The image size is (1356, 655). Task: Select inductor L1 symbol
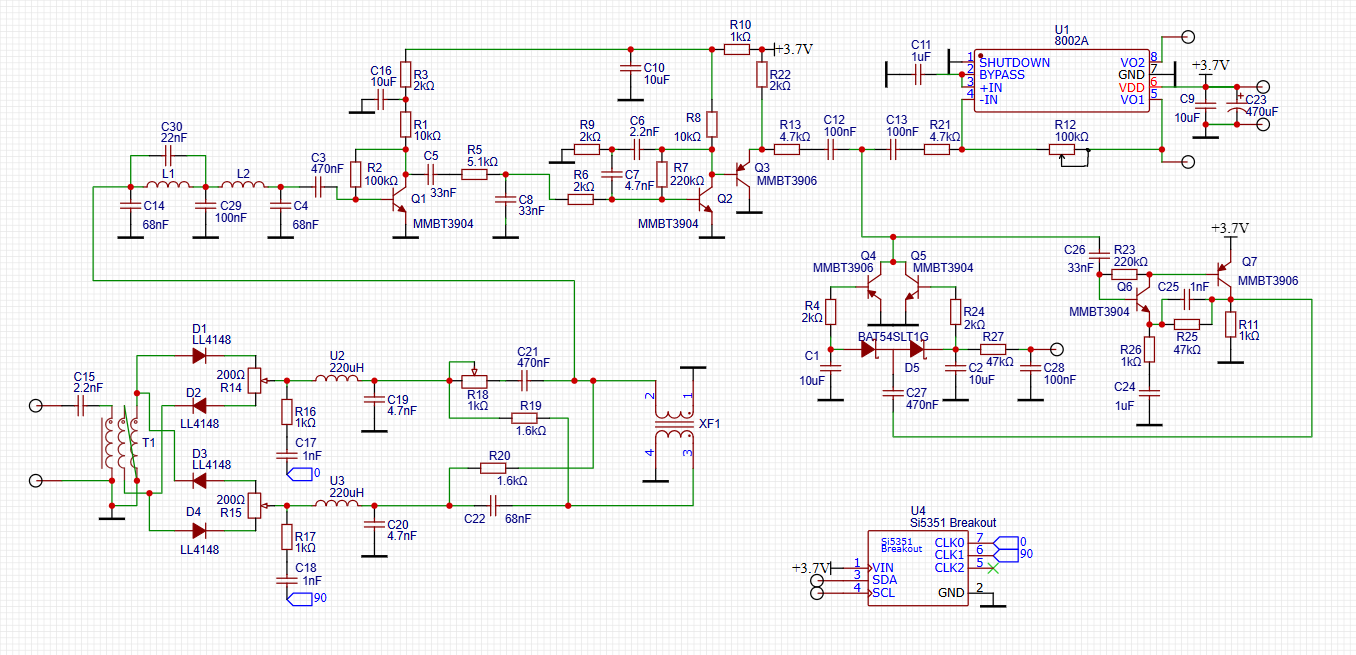coord(167,186)
